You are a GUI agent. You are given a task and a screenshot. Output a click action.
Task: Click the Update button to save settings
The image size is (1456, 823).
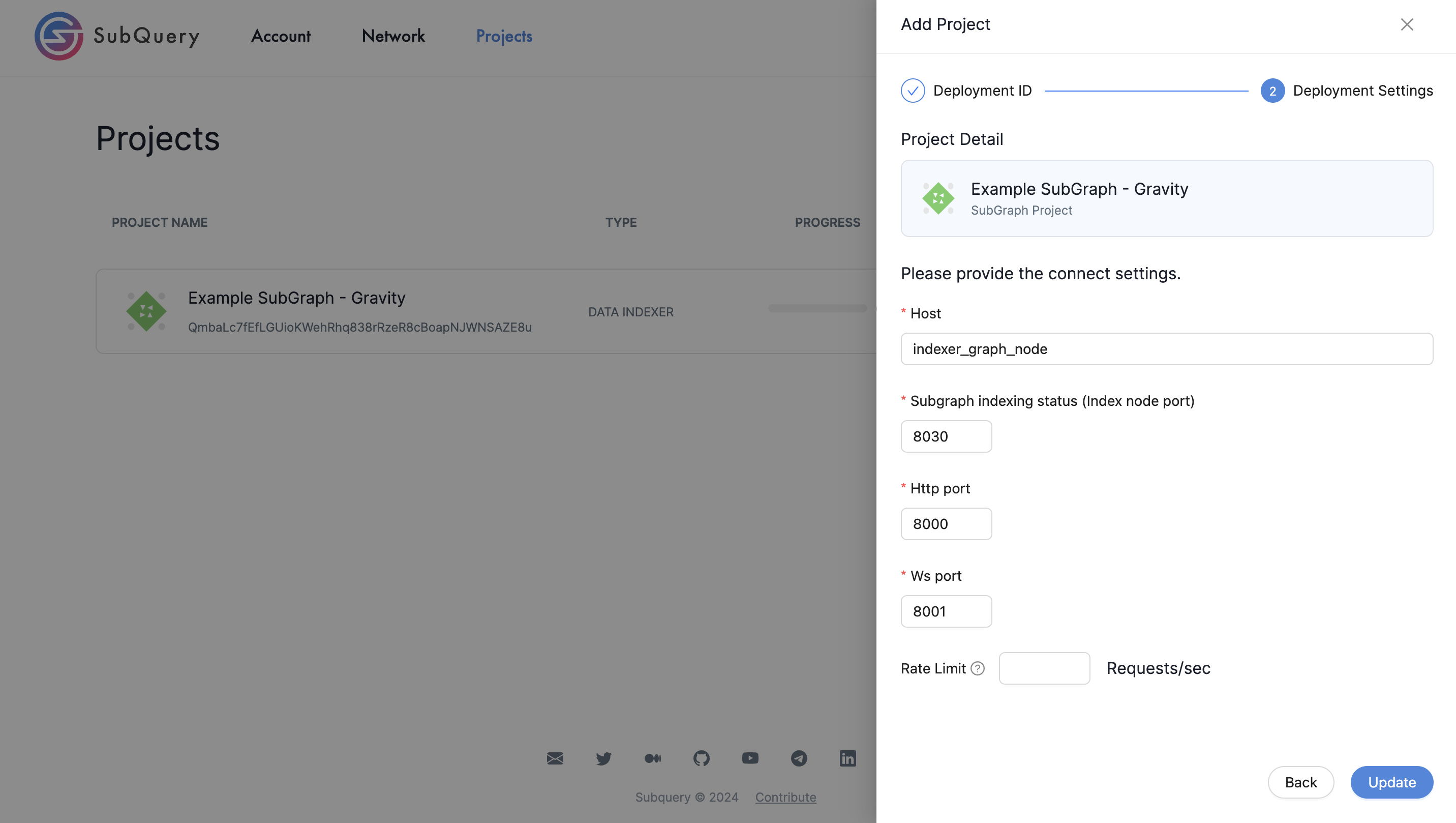(1392, 782)
